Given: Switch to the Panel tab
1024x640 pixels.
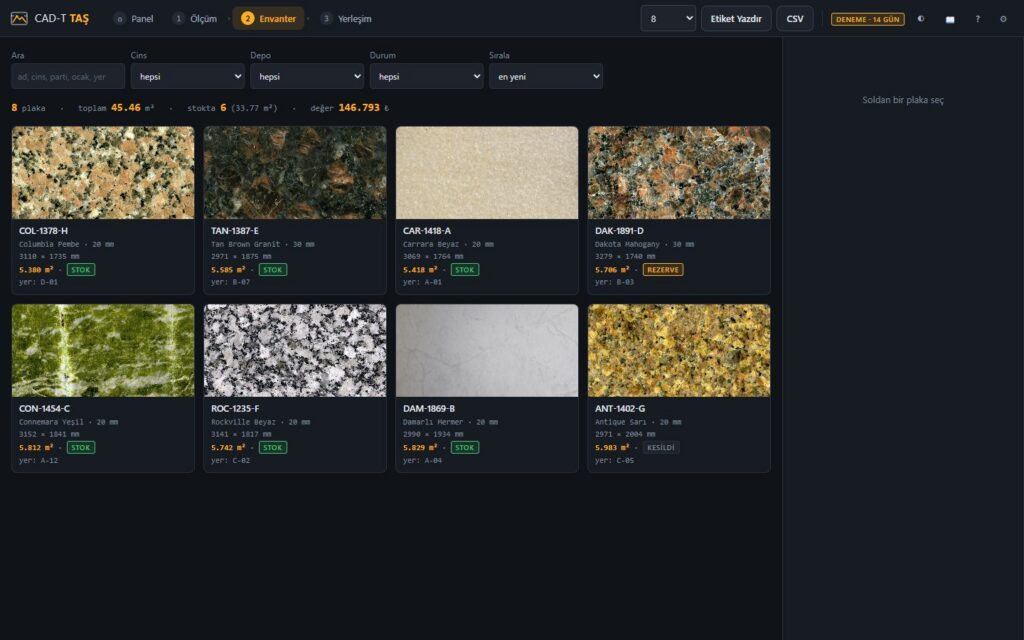Looking at the screenshot, I should coord(134,18).
